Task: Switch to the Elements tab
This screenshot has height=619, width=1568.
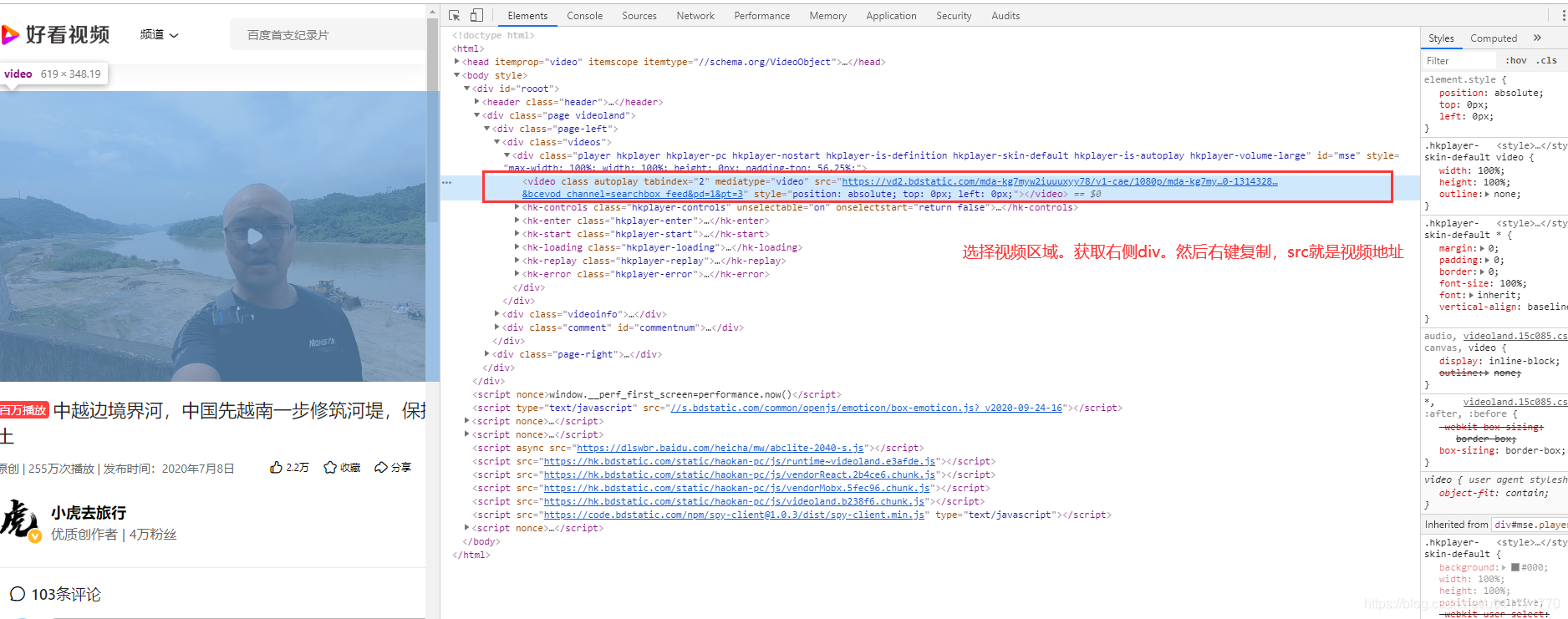Action: click(527, 16)
